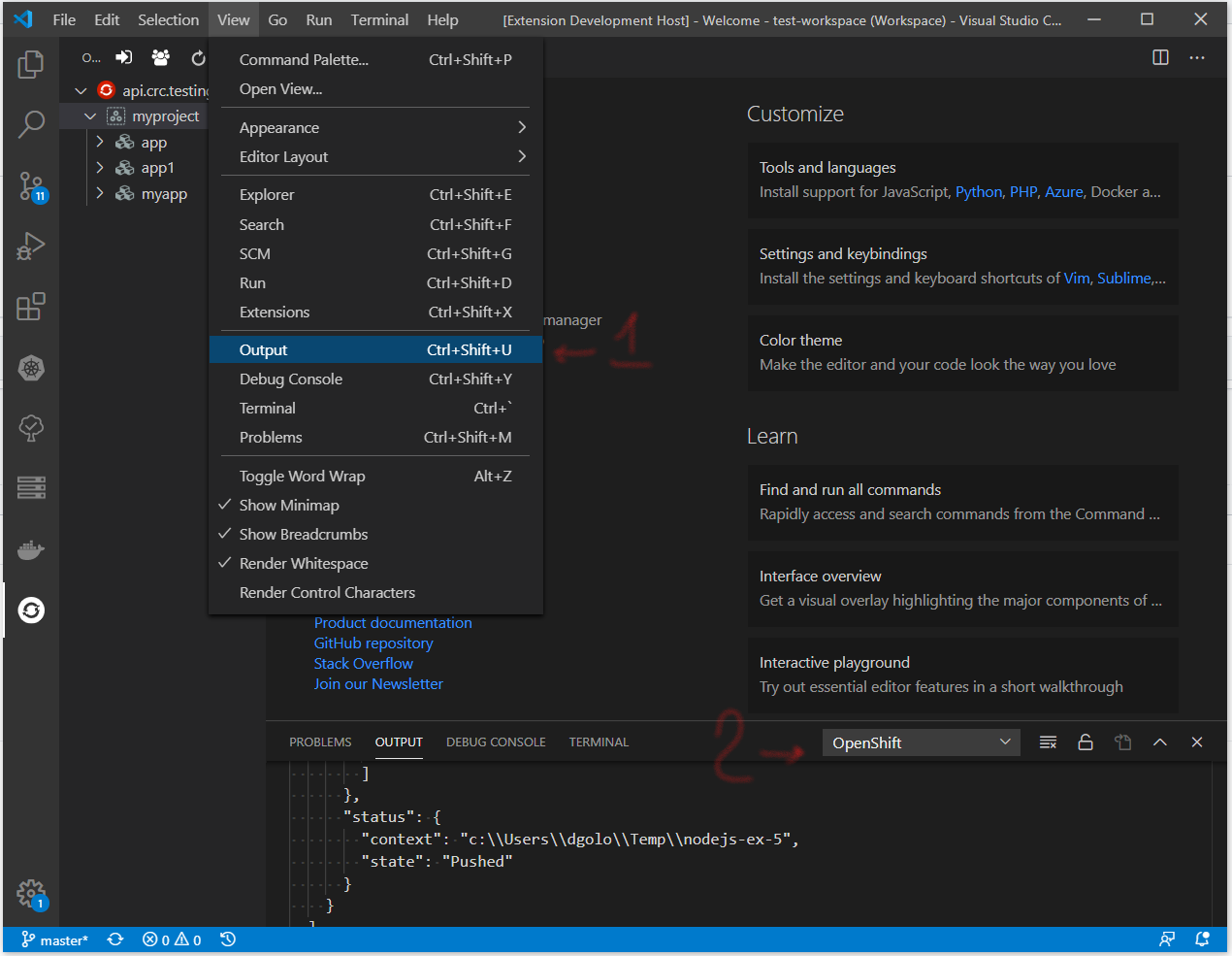Open the Source Control view from the activity bar
Viewport: 1232px width, 956px height.
(30, 185)
